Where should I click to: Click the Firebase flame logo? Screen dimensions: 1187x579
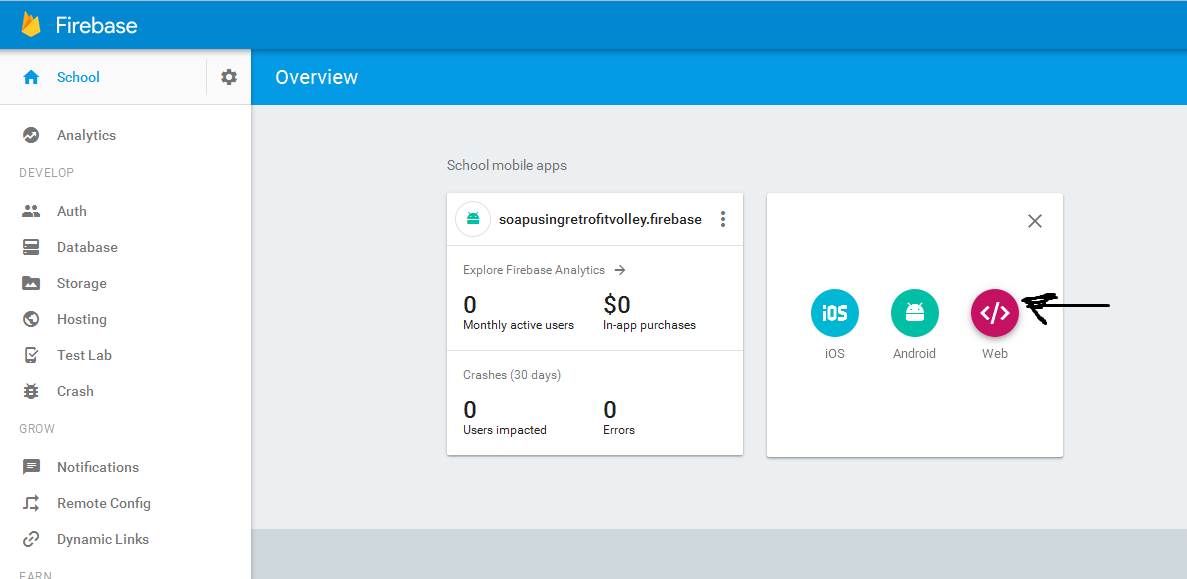pyautogui.click(x=31, y=25)
